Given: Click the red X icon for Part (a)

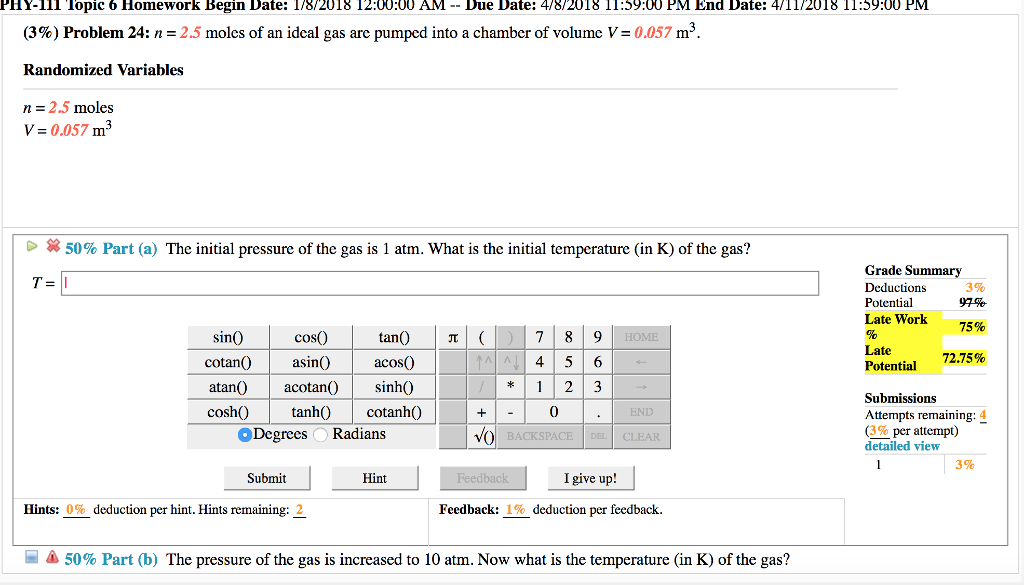Looking at the screenshot, I should (x=53, y=246).
